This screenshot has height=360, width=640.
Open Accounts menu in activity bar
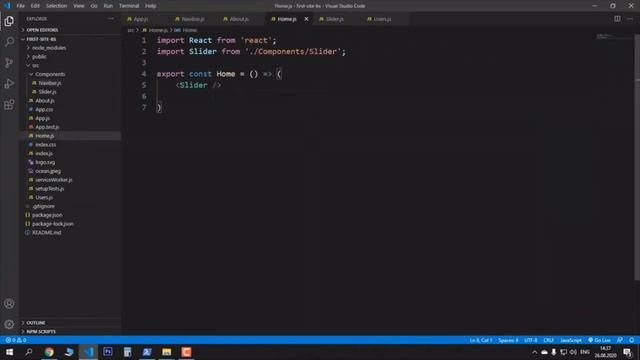(x=9, y=304)
